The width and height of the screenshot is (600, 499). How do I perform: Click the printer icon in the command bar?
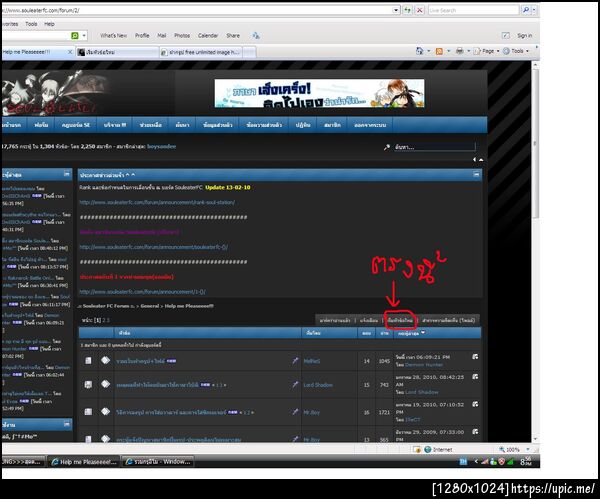pos(460,51)
